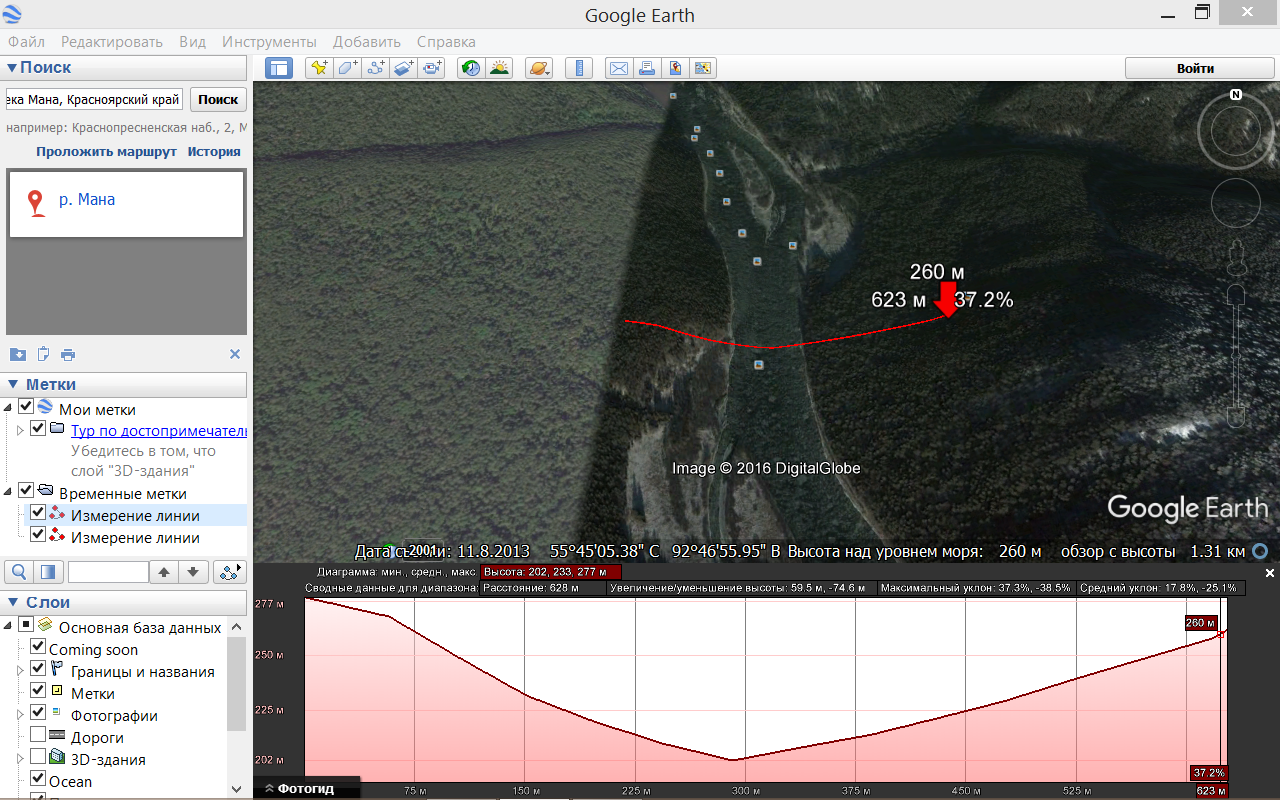Screen dimensions: 1280x800
Task: Click the transparency gradient square icon
Action: 48,572
